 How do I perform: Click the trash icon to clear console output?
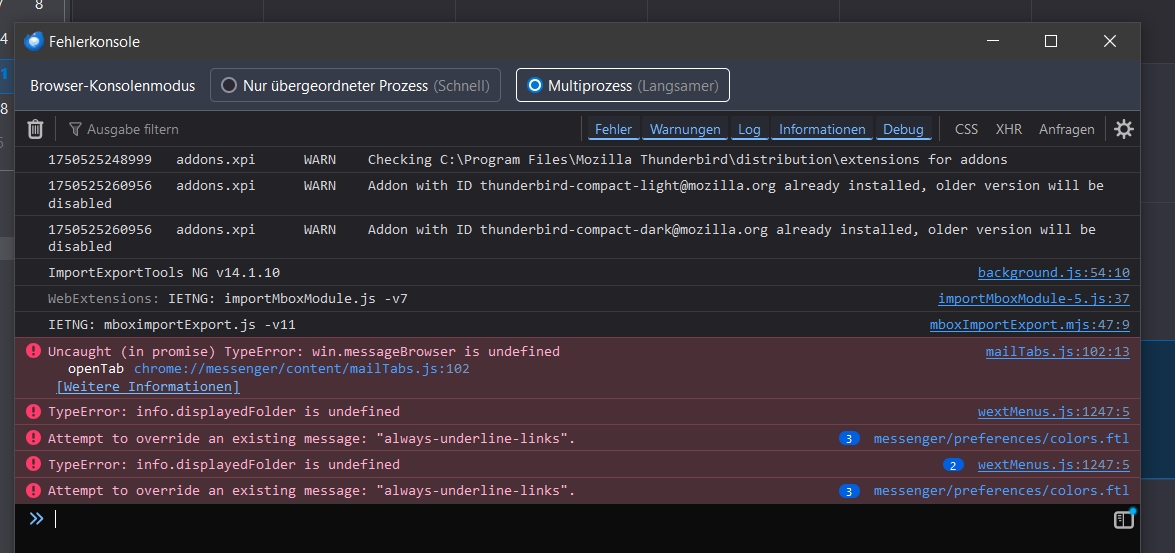(x=35, y=129)
